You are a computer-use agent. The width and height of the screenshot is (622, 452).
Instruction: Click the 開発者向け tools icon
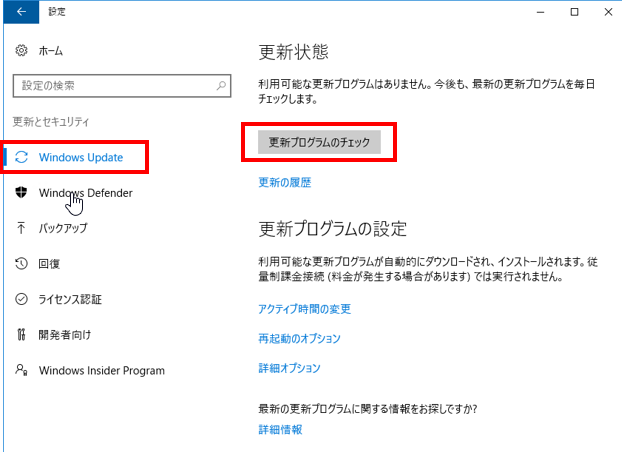point(21,335)
